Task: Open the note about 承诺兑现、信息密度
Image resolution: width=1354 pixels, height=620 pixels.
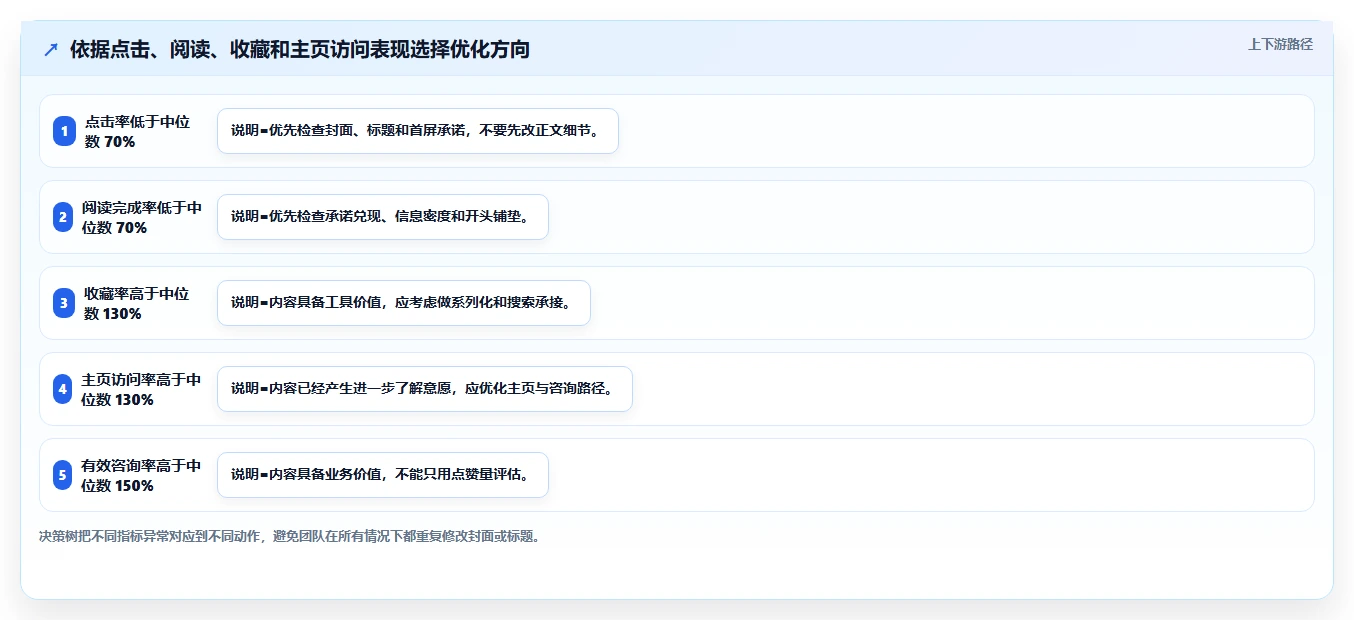Action: (x=383, y=217)
